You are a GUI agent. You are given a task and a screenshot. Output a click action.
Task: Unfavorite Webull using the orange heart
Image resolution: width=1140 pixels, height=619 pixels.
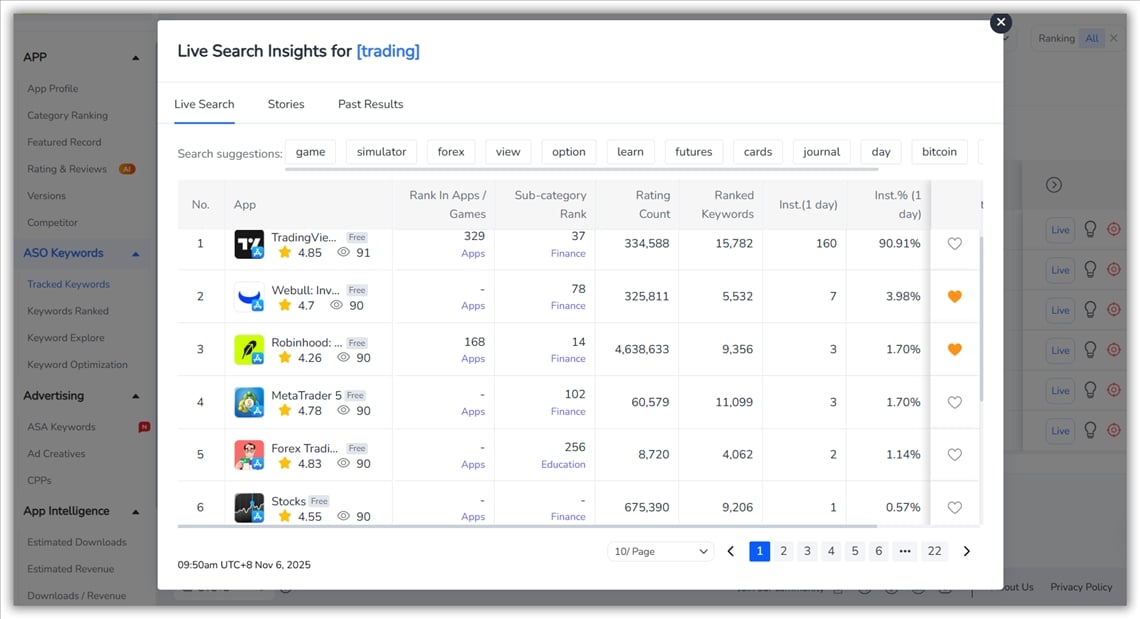954,297
